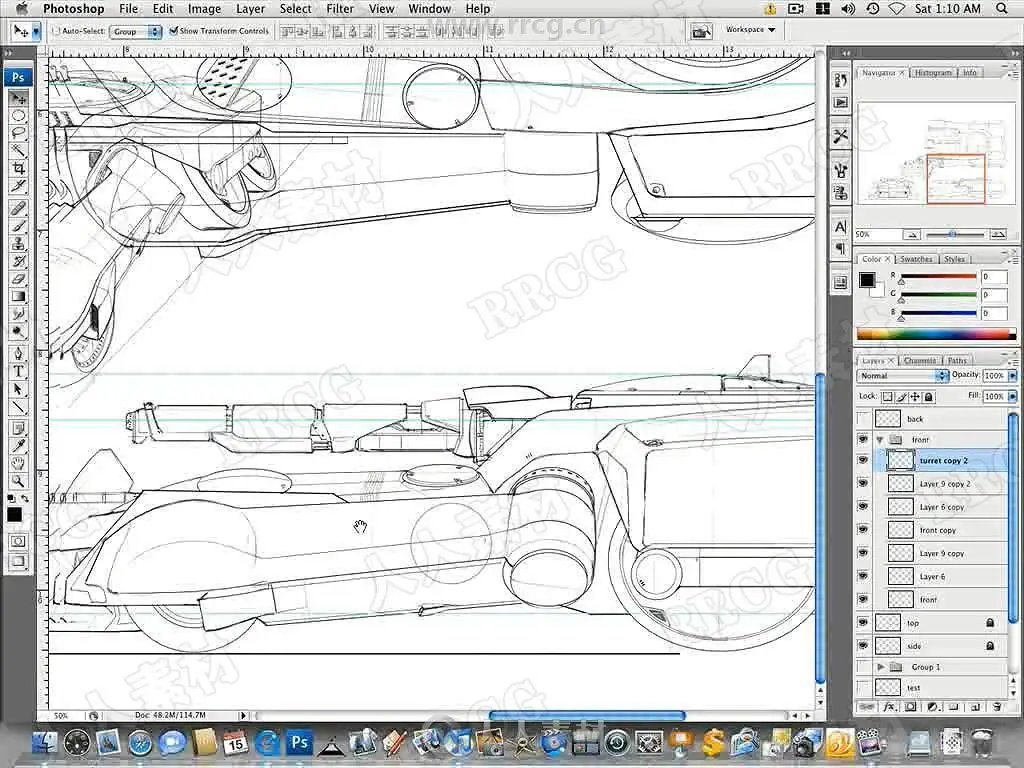Screen dimensions: 1024x768
Task: Open the Workspace button menu
Action: click(750, 30)
